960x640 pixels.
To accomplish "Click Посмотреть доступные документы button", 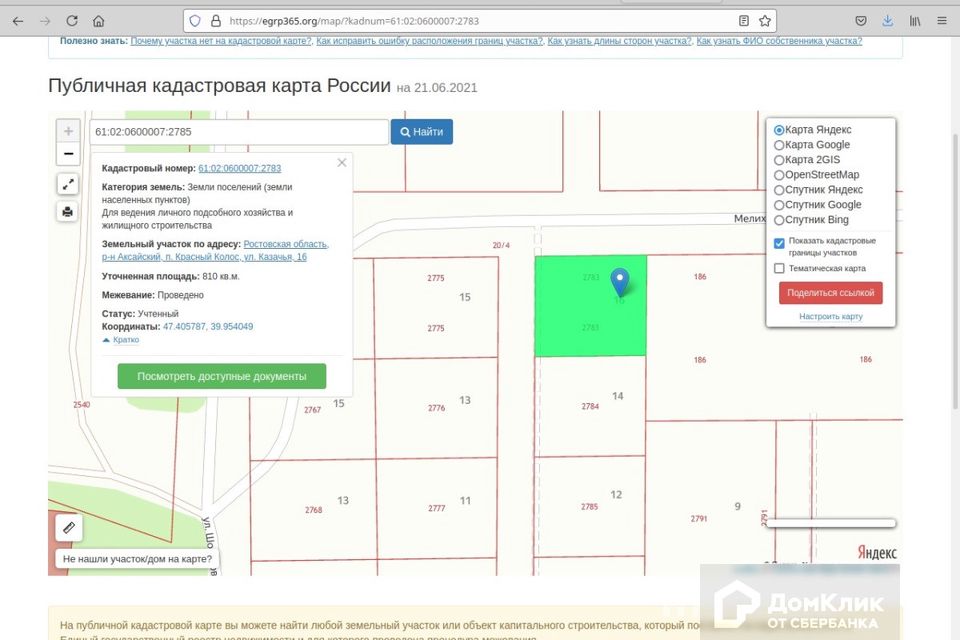I will [221, 376].
